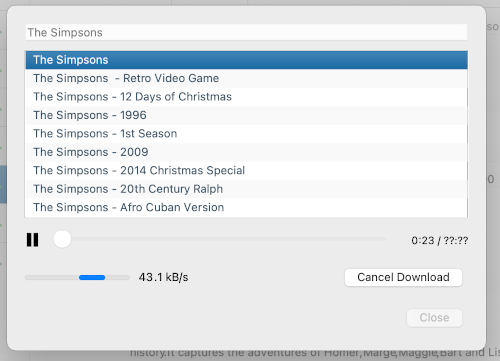Pick 'The Simpsons - 20th Century Ralph'

(x=247, y=189)
